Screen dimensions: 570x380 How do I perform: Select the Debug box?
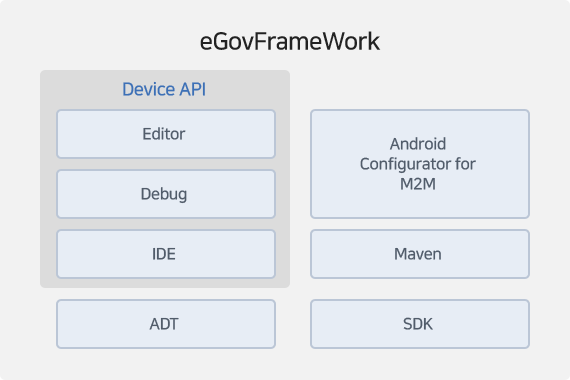click(x=166, y=194)
